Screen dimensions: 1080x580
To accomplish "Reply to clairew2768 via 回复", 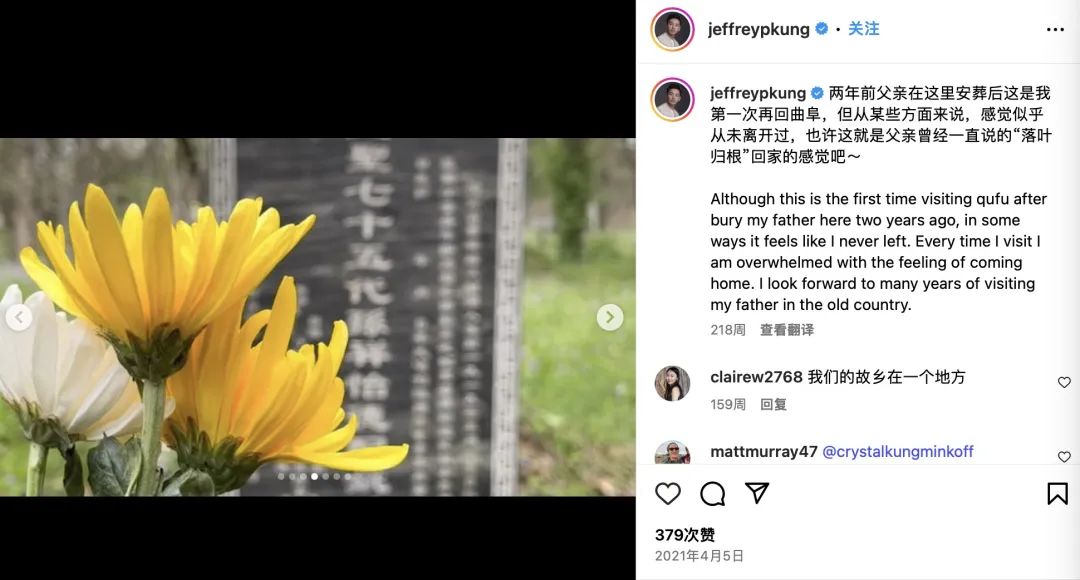I will point(773,404).
